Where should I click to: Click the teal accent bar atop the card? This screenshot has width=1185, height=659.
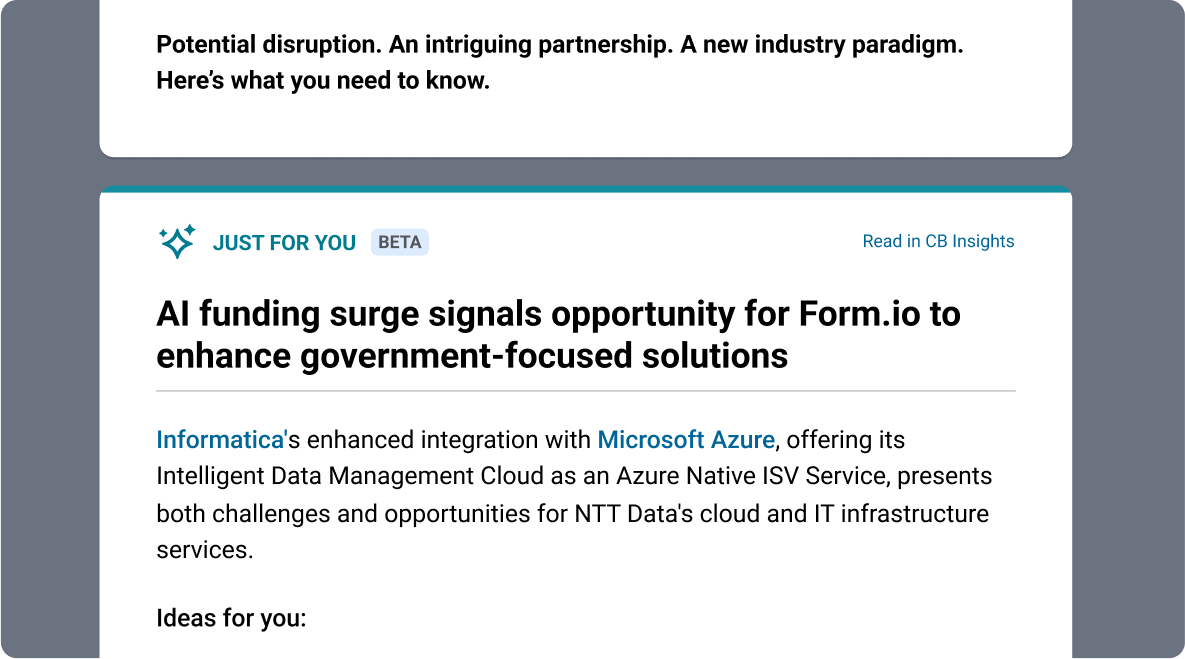tap(585, 188)
